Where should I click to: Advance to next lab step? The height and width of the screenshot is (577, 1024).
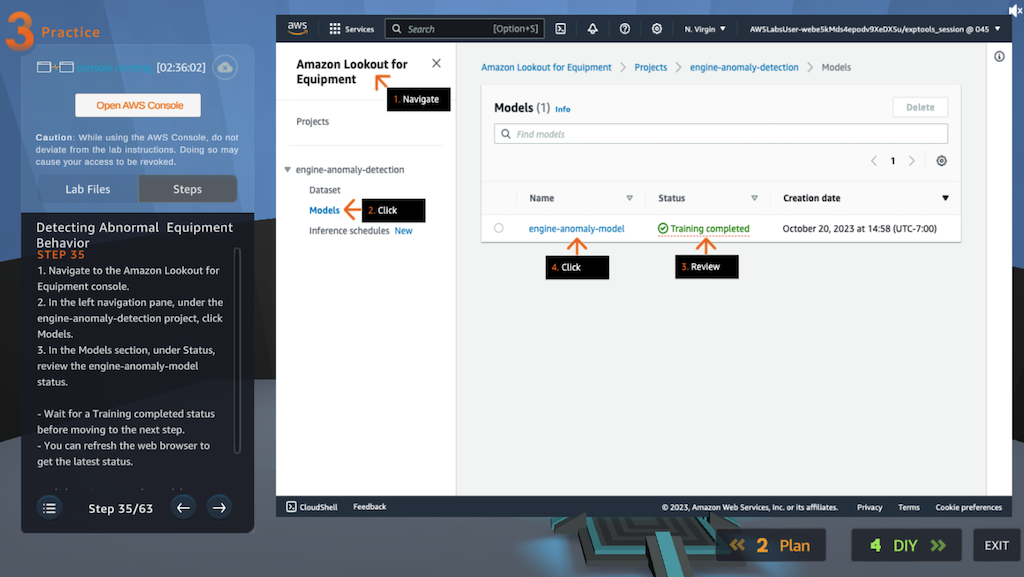[x=219, y=507]
